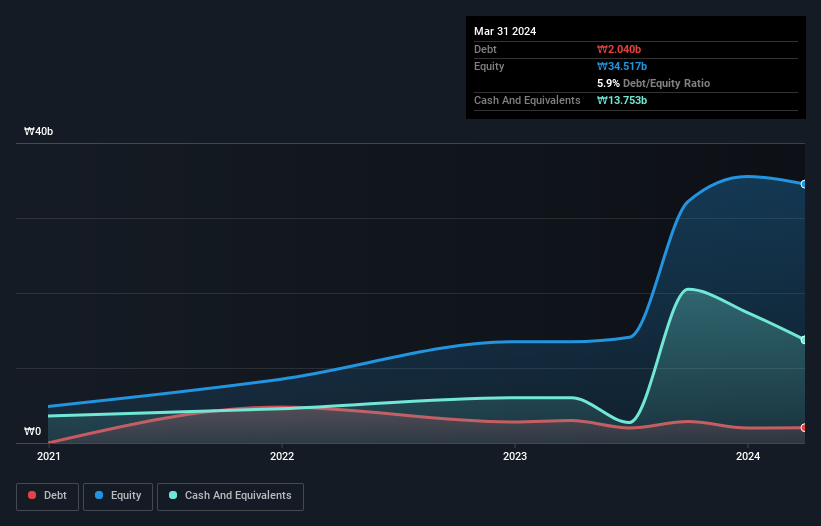Click the ₩2.040b debt value
The height and width of the screenshot is (526, 821).
point(619,49)
